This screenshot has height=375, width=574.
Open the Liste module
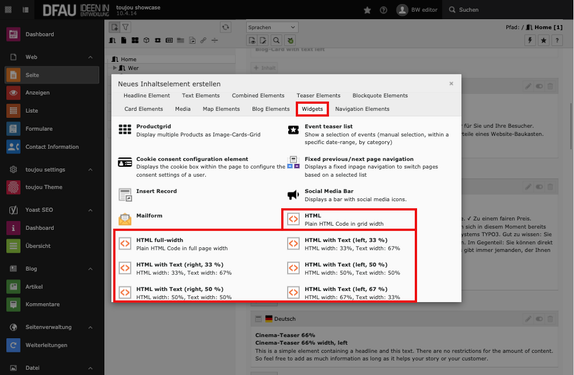(13, 111)
